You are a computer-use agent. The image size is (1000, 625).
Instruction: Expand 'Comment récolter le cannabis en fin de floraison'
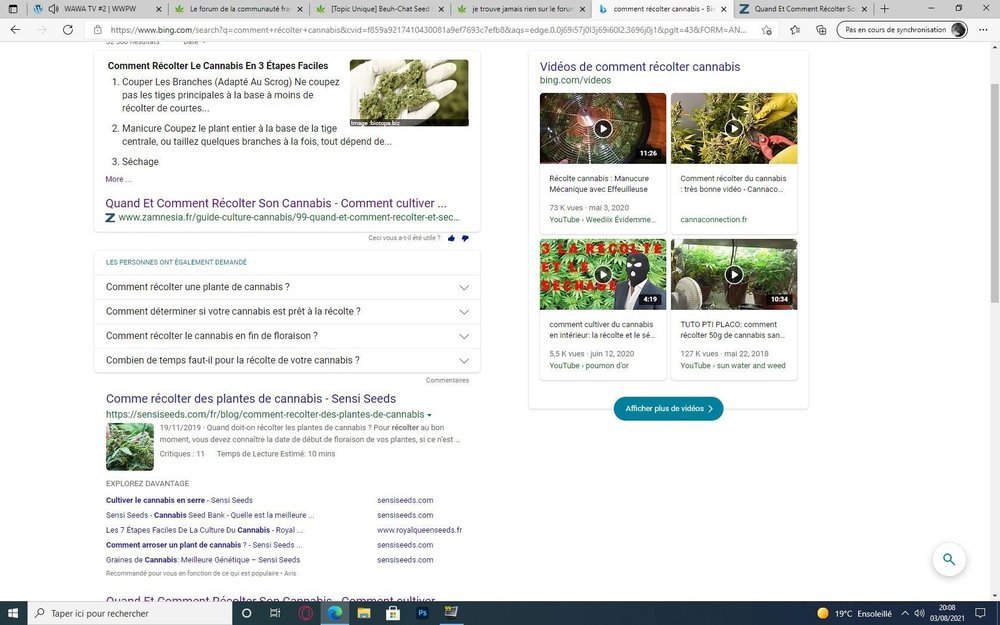tap(287, 335)
